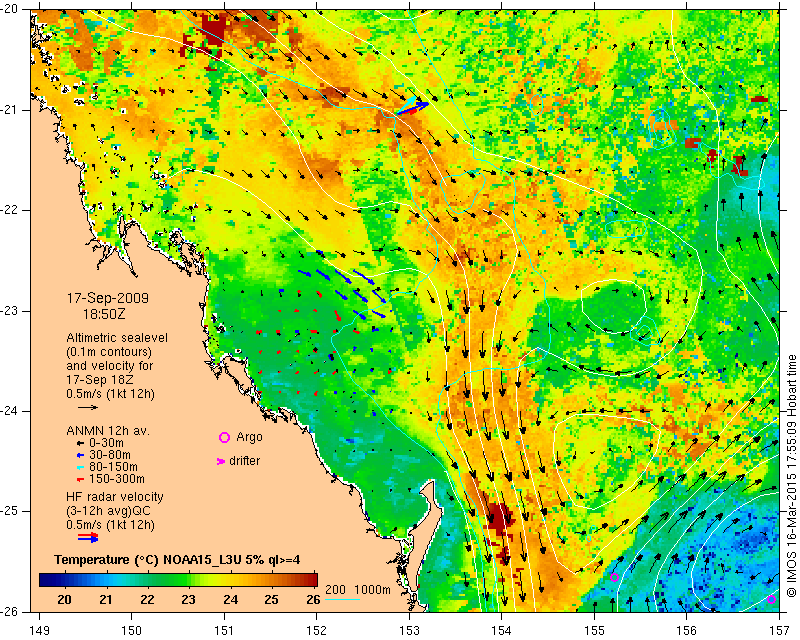Viewport: 800px width, 640px height.
Task: Click the '(0.1m contours)' legend line
Action: coord(109,352)
